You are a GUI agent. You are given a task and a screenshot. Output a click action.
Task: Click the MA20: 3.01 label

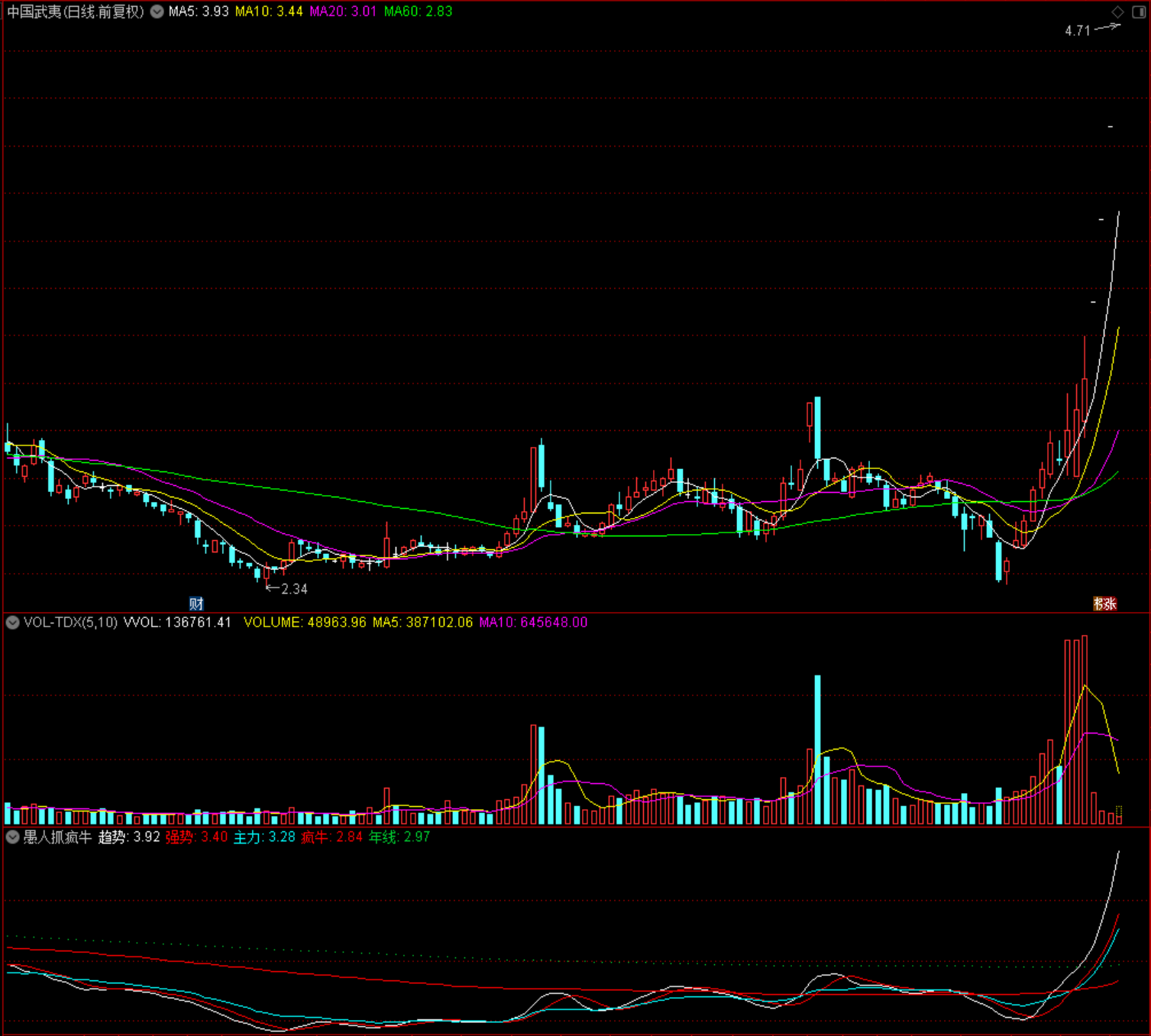343,11
